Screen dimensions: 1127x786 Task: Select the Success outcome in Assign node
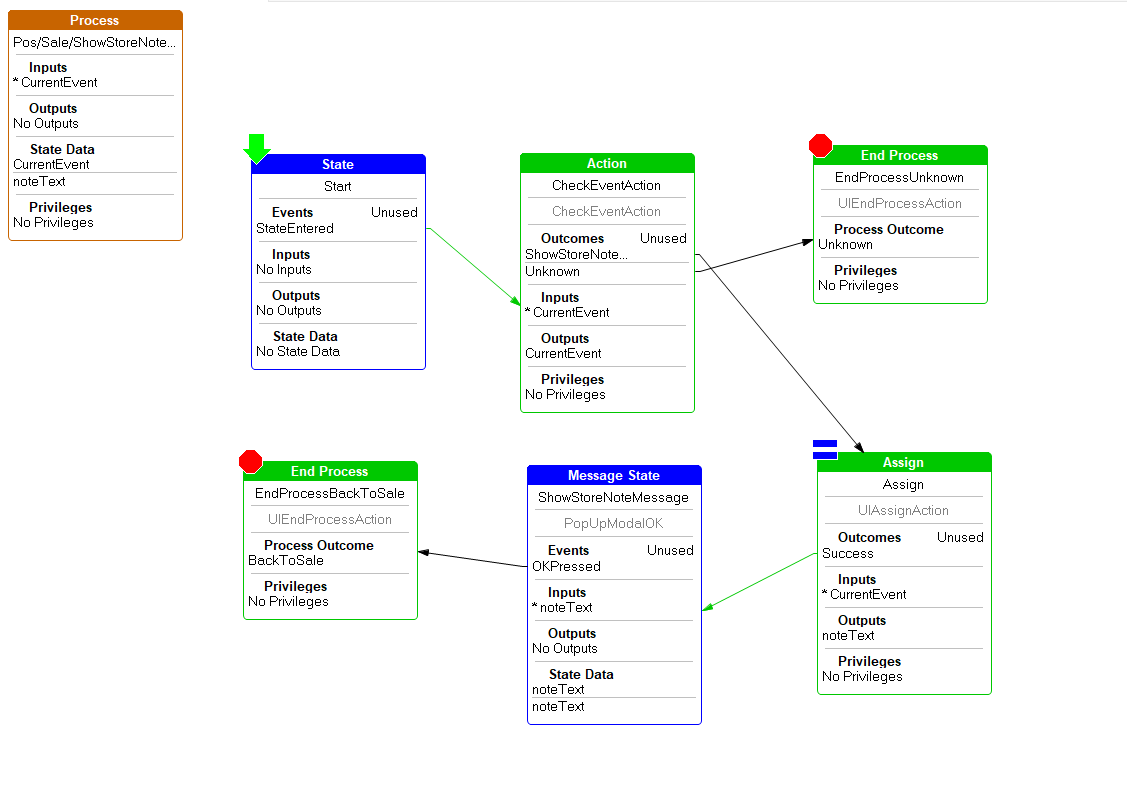click(x=848, y=553)
